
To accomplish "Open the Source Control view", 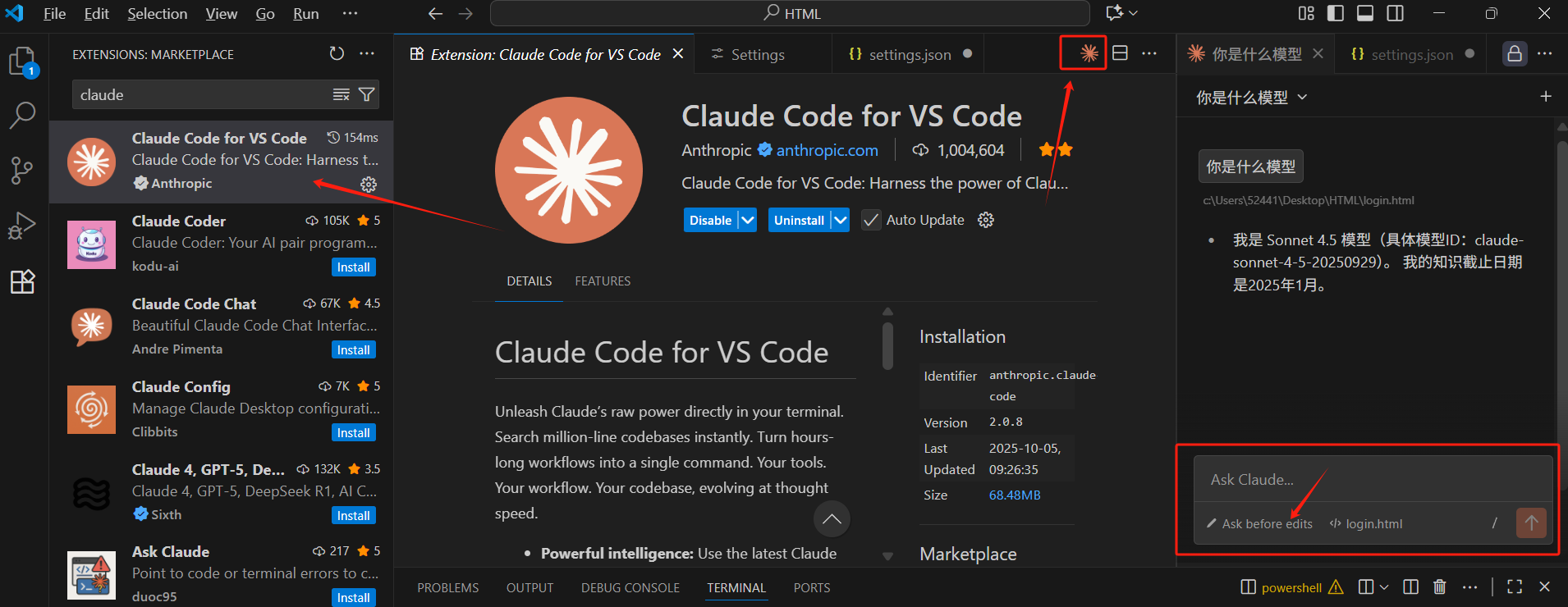I will coord(23,171).
